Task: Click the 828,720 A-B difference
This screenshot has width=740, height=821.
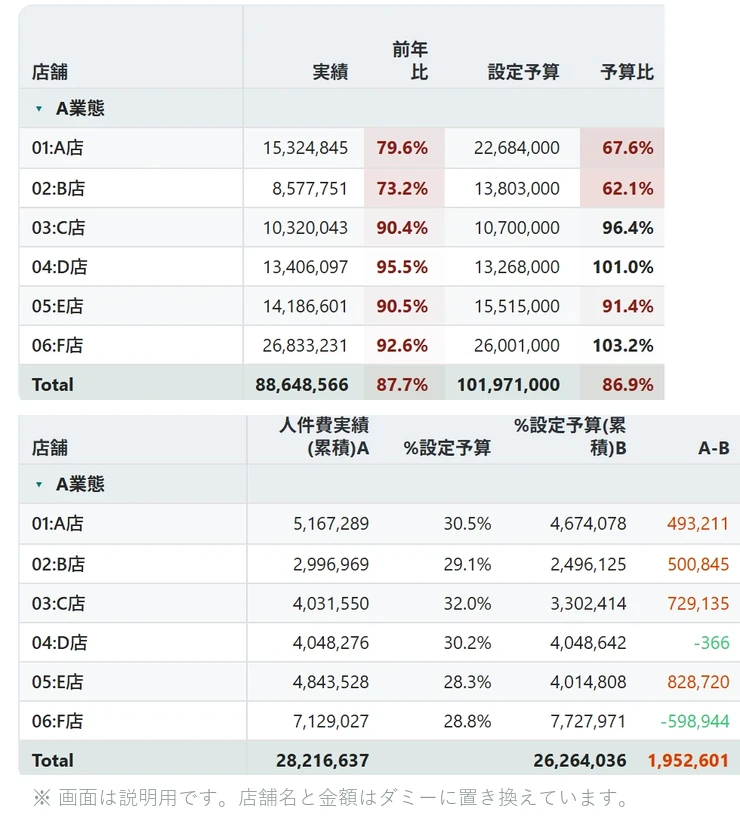Action: tap(698, 682)
